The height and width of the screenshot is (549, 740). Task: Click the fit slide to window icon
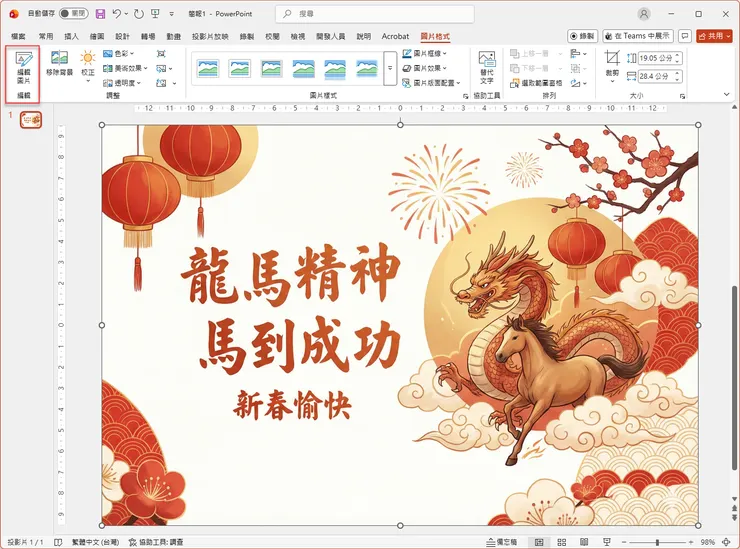[x=727, y=542]
